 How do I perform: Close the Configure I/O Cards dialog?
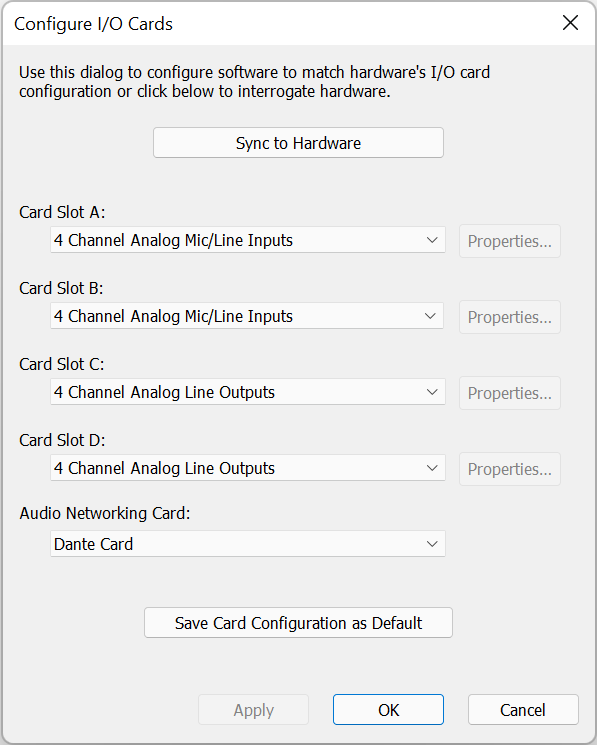coord(570,22)
